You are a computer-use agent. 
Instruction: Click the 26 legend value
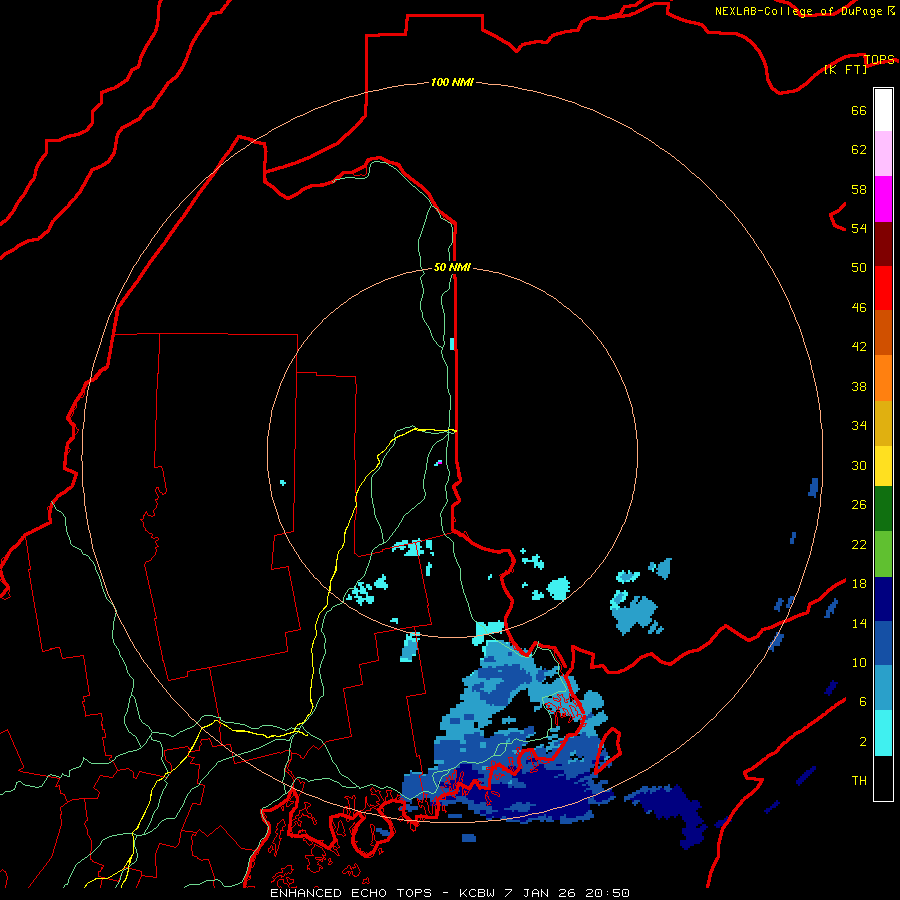coord(859,505)
